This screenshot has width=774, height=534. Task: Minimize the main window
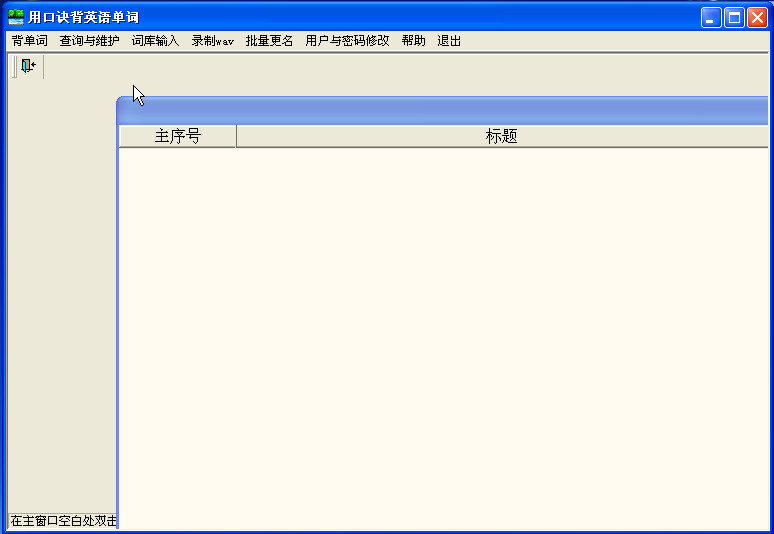click(x=711, y=18)
